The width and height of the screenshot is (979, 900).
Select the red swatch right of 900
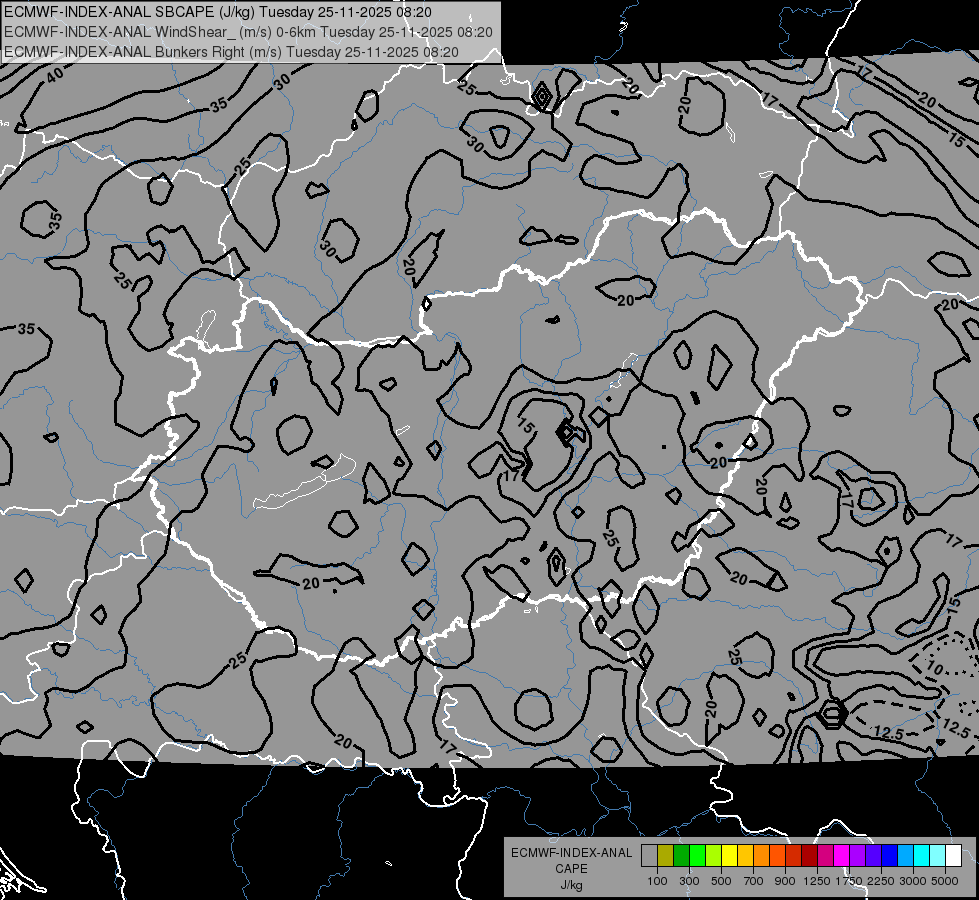point(794,855)
